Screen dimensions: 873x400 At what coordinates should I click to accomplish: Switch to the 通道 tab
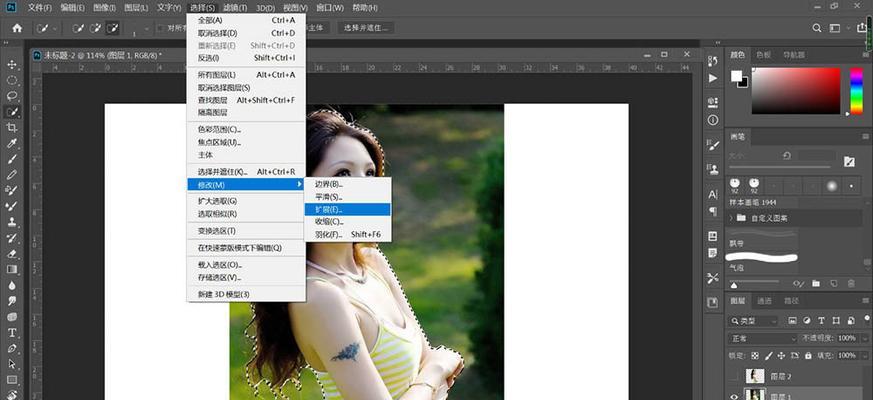click(764, 301)
